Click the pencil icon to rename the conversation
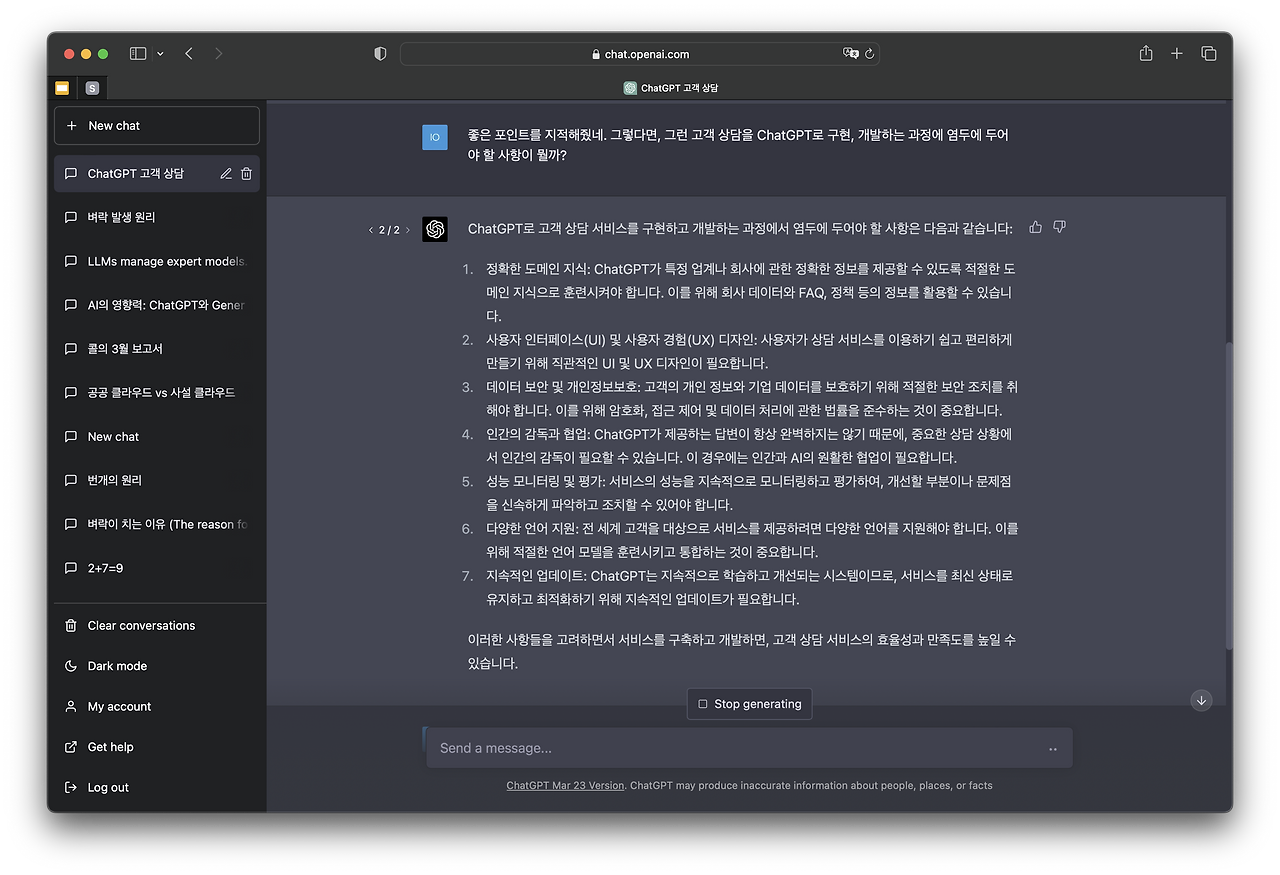The width and height of the screenshot is (1280, 875). click(225, 172)
